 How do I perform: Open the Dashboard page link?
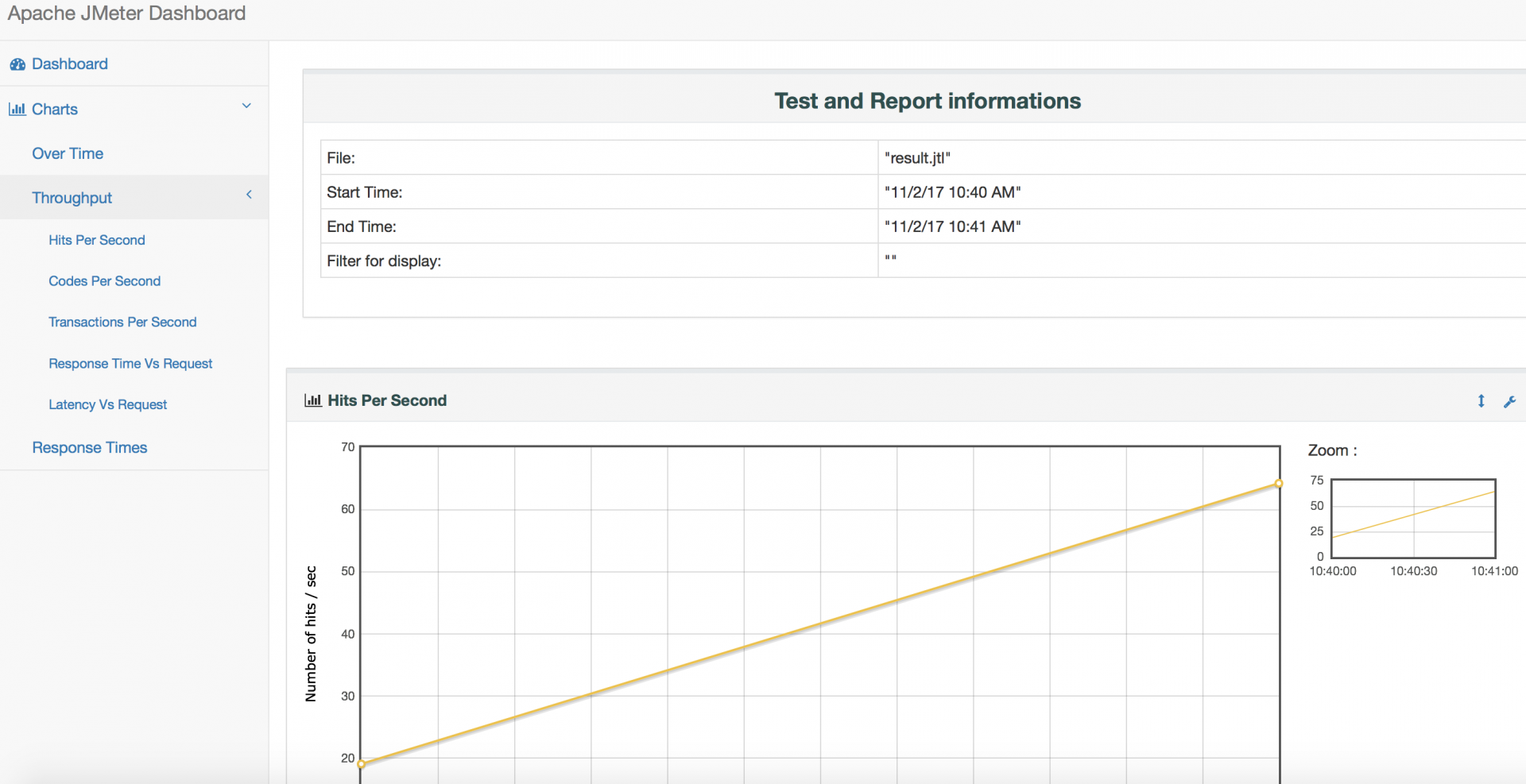coord(70,64)
